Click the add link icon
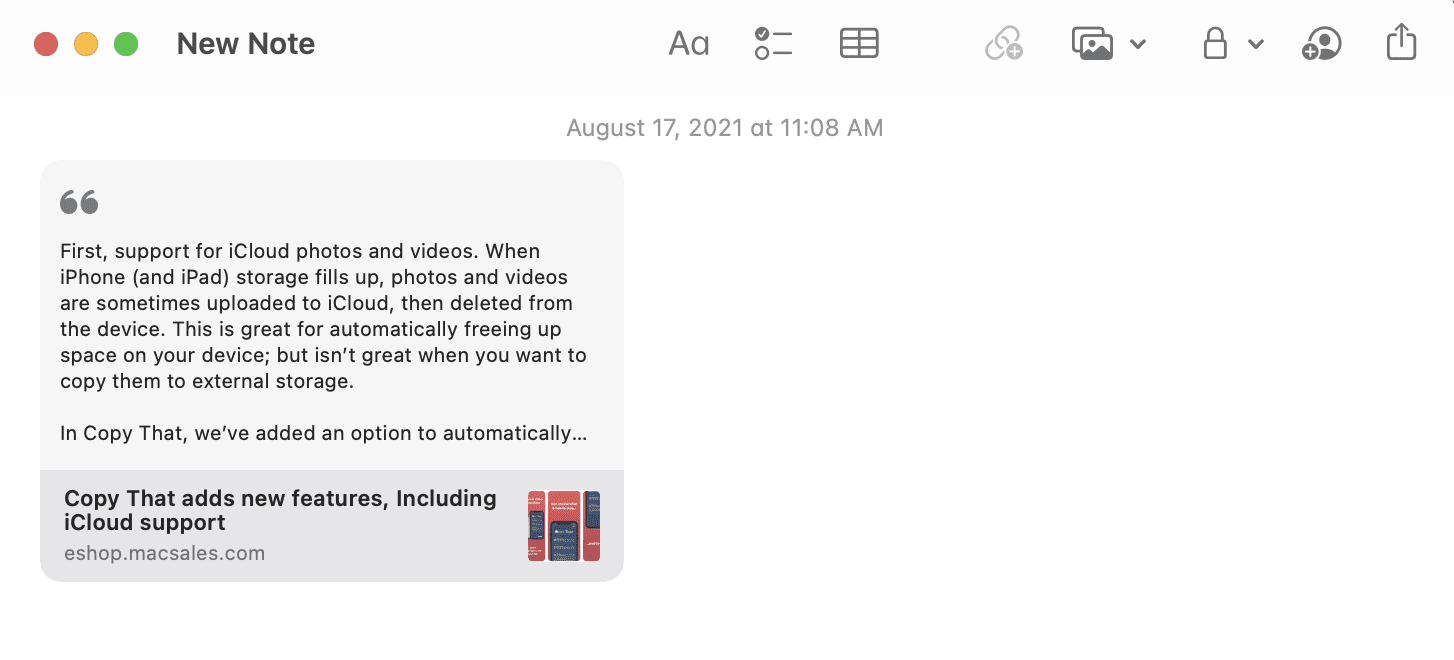This screenshot has height=660, width=1454. pyautogui.click(x=1003, y=44)
